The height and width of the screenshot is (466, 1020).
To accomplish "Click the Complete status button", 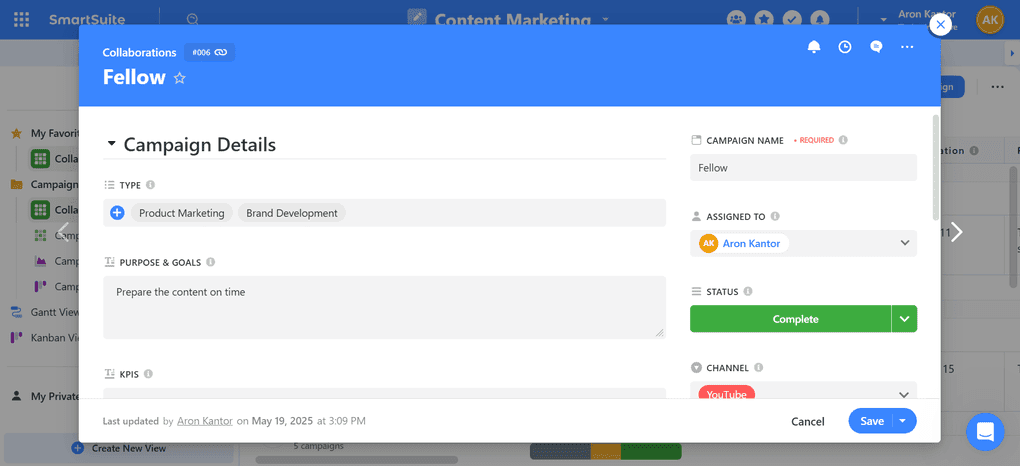I will (x=790, y=319).
